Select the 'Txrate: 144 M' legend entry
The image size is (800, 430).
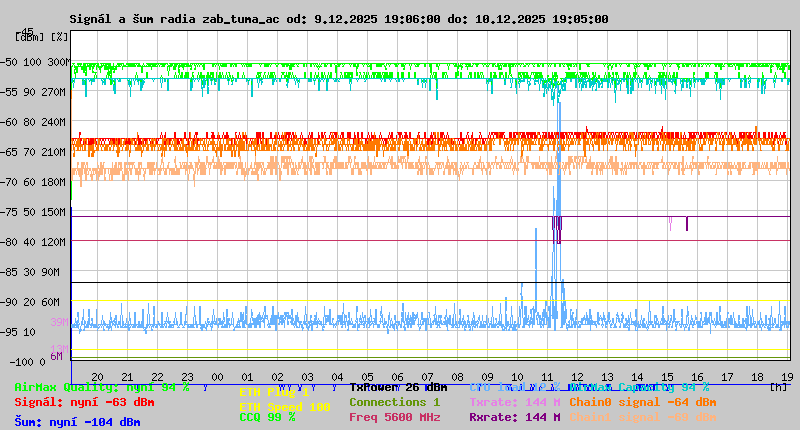(514, 402)
